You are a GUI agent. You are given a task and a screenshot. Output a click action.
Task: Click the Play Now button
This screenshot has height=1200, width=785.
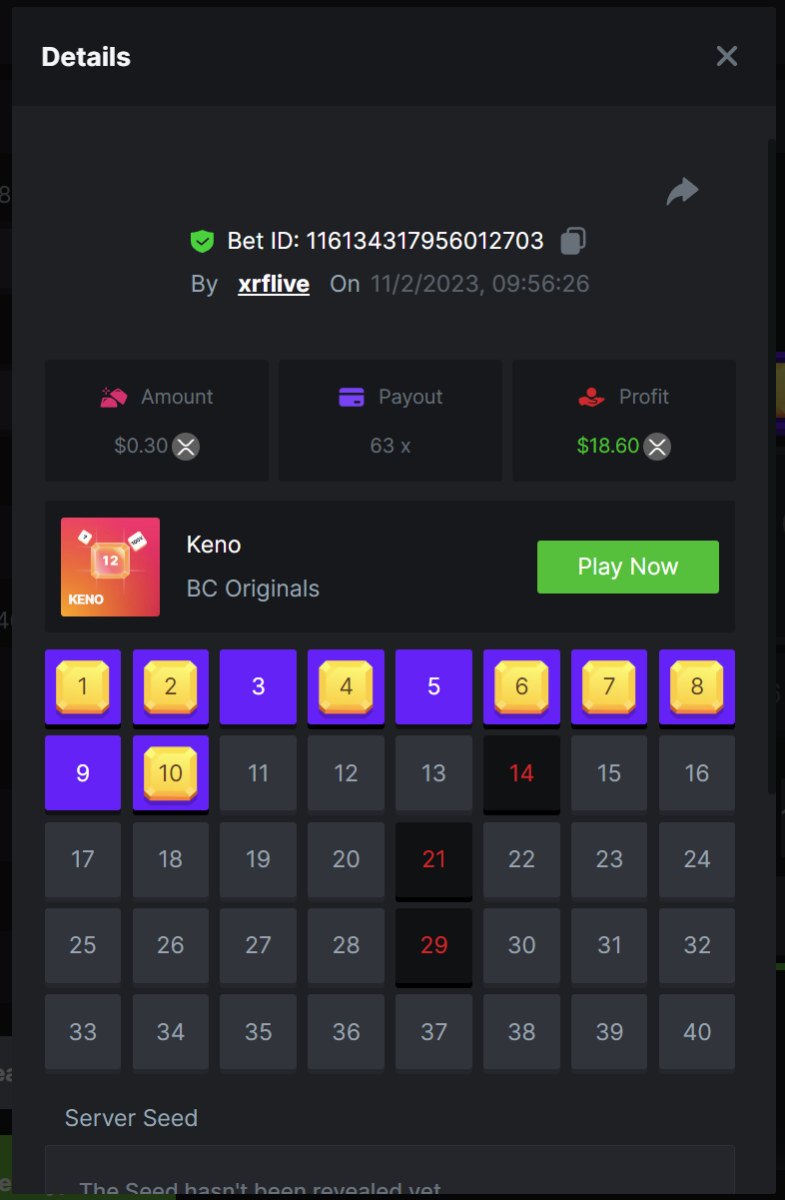tap(628, 567)
